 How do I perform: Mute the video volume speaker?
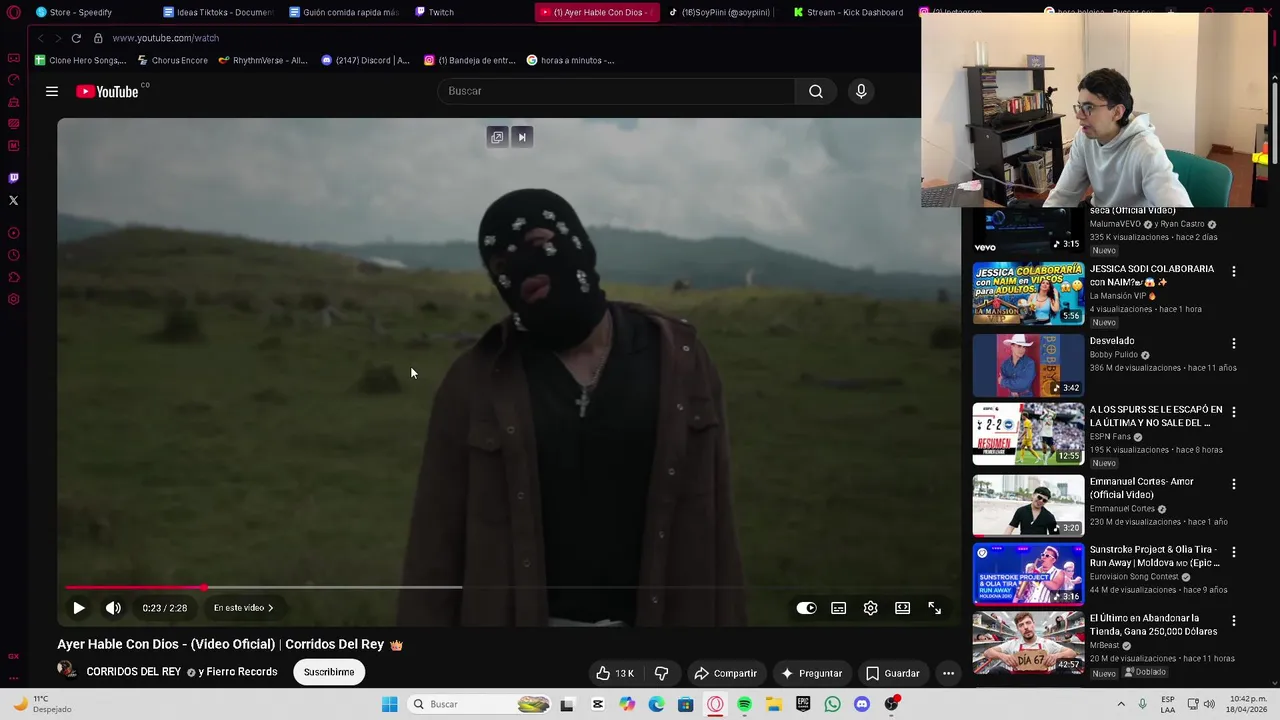point(113,608)
